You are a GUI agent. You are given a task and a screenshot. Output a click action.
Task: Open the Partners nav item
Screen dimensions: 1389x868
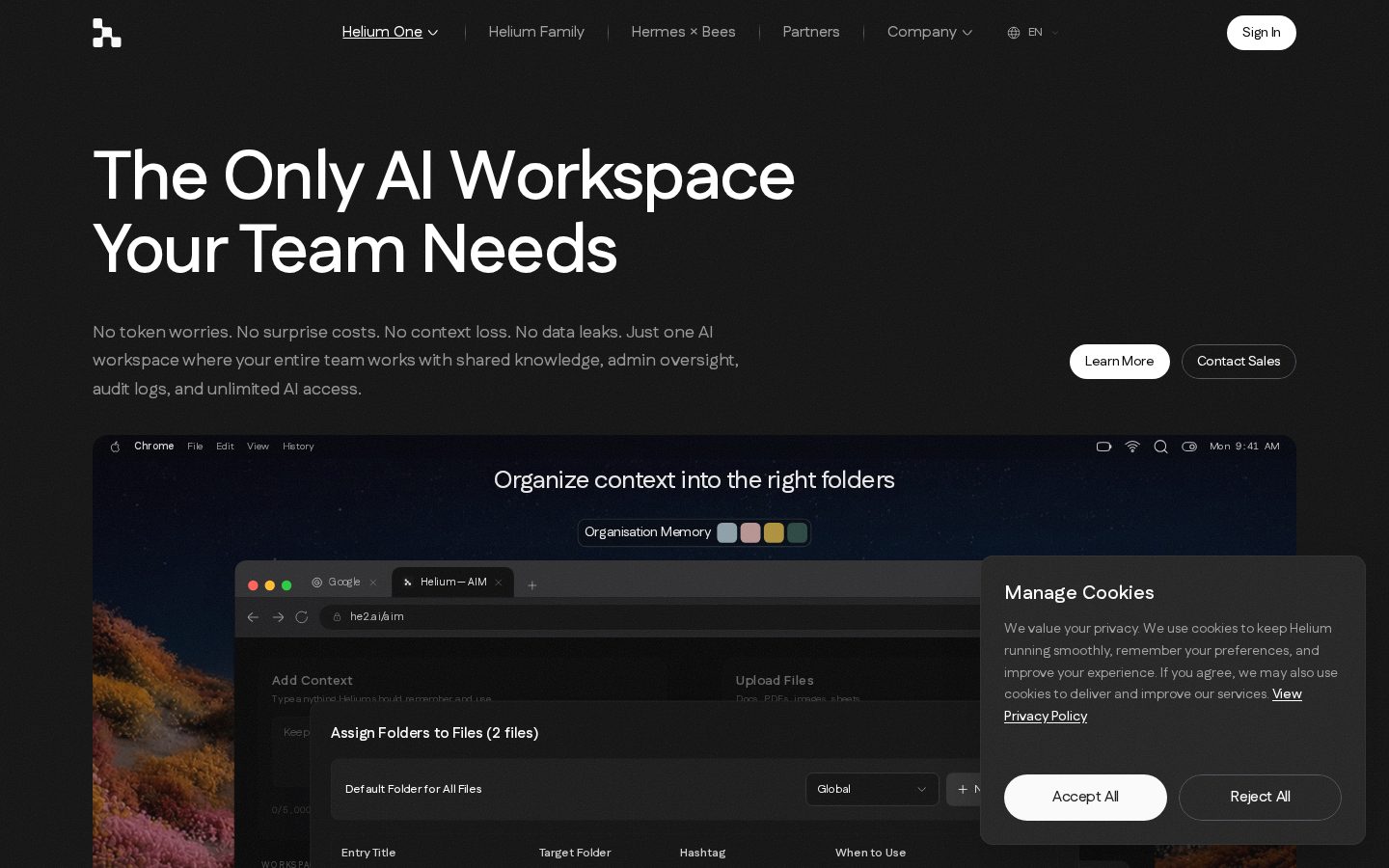coord(811,32)
